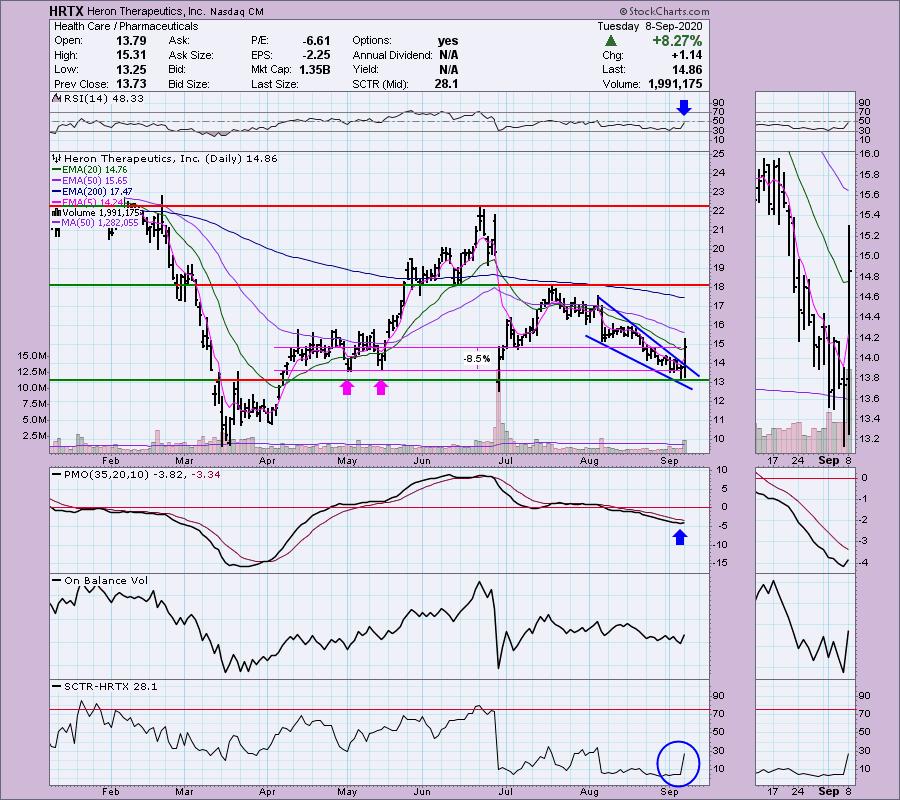Click the Jun label under the SCTR panel

(422, 791)
